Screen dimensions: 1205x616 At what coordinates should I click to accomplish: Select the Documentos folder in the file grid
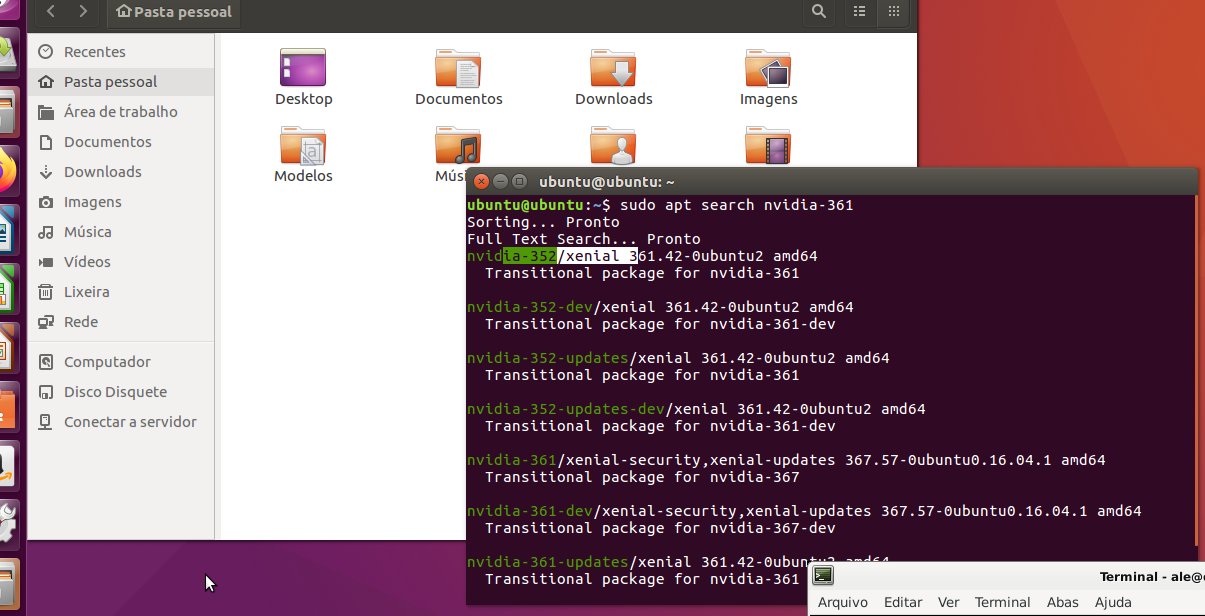click(458, 68)
